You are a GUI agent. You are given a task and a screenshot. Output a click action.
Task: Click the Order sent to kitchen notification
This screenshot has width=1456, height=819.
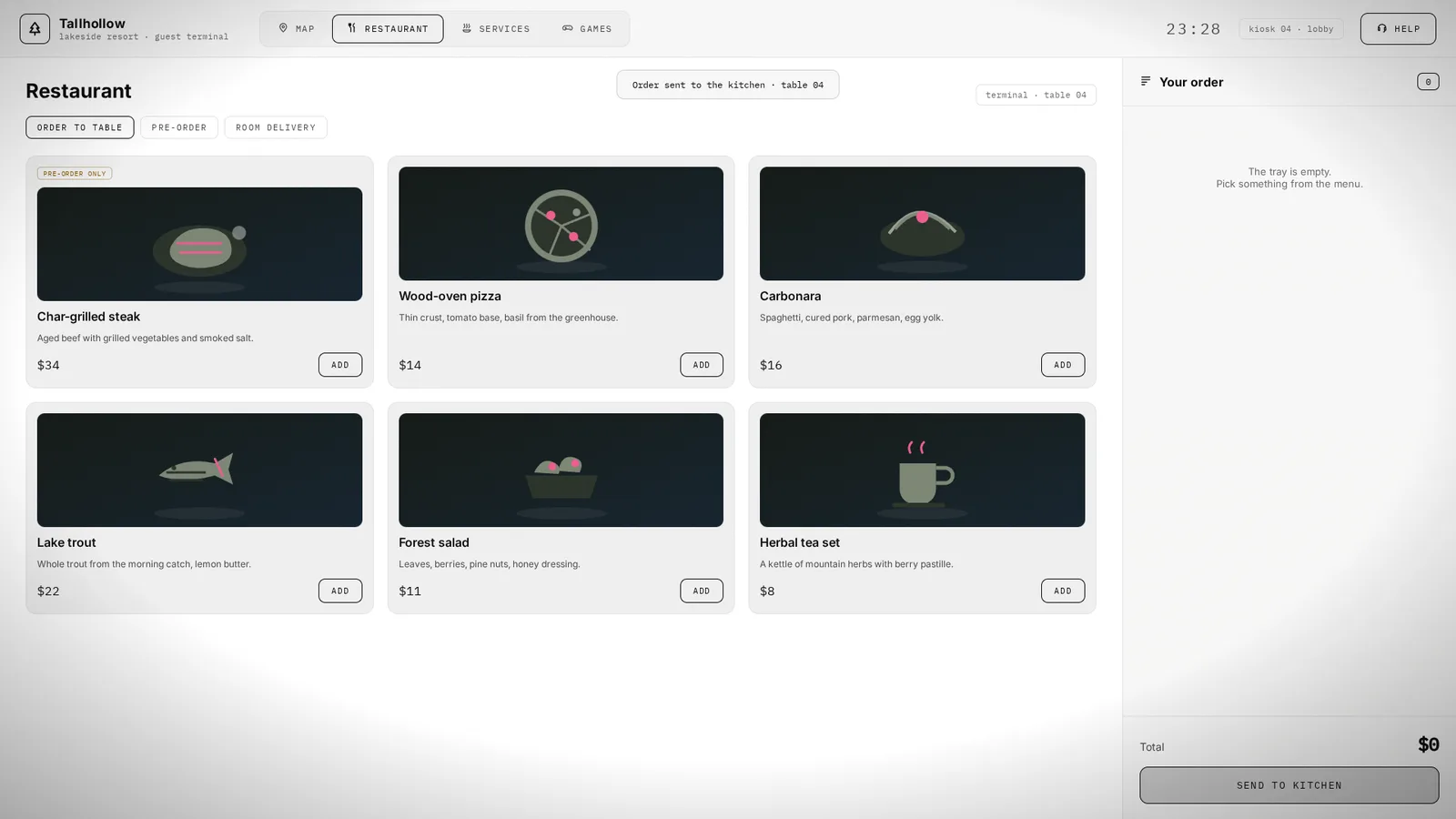(727, 85)
